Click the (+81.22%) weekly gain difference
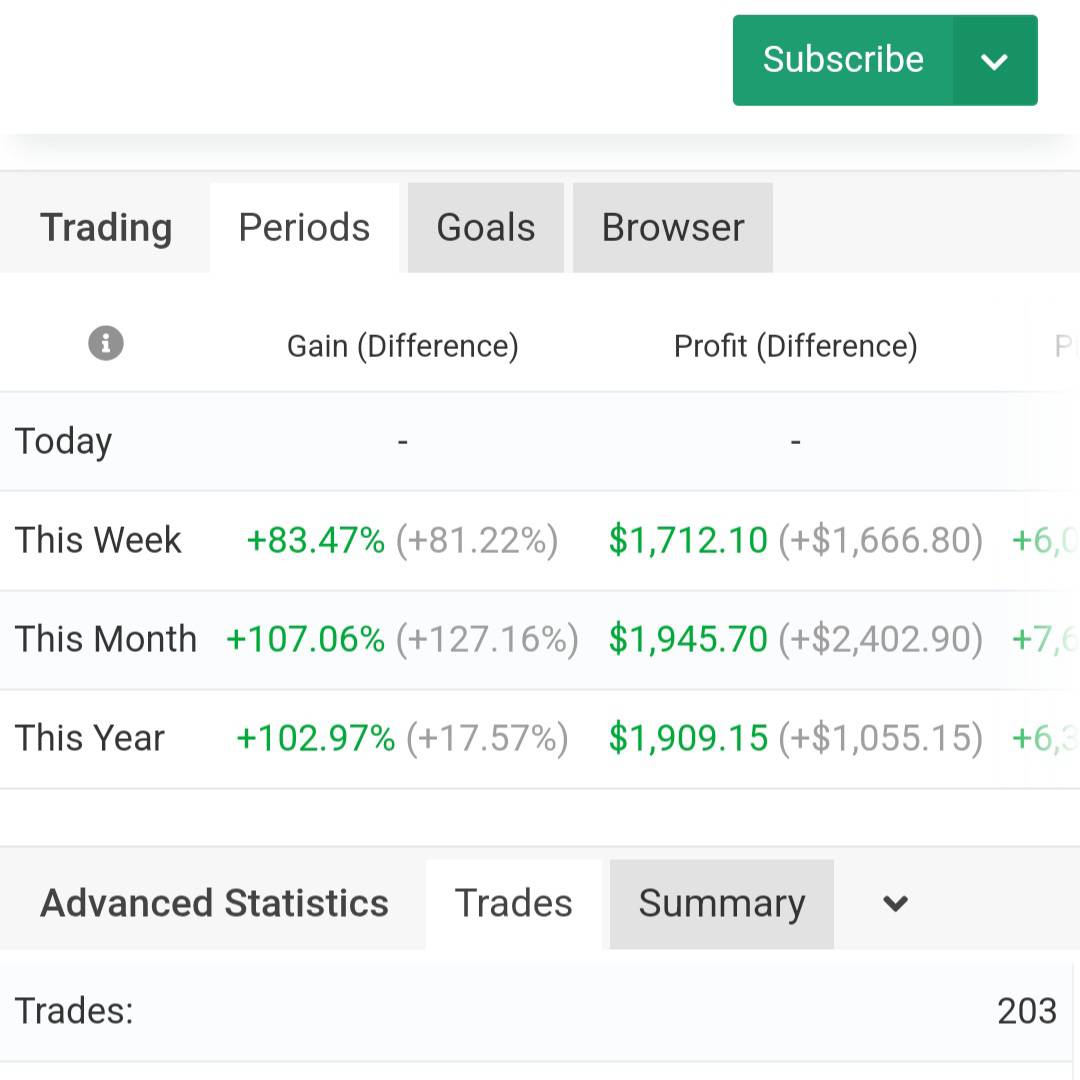The width and height of the screenshot is (1080, 1080). coord(477,541)
